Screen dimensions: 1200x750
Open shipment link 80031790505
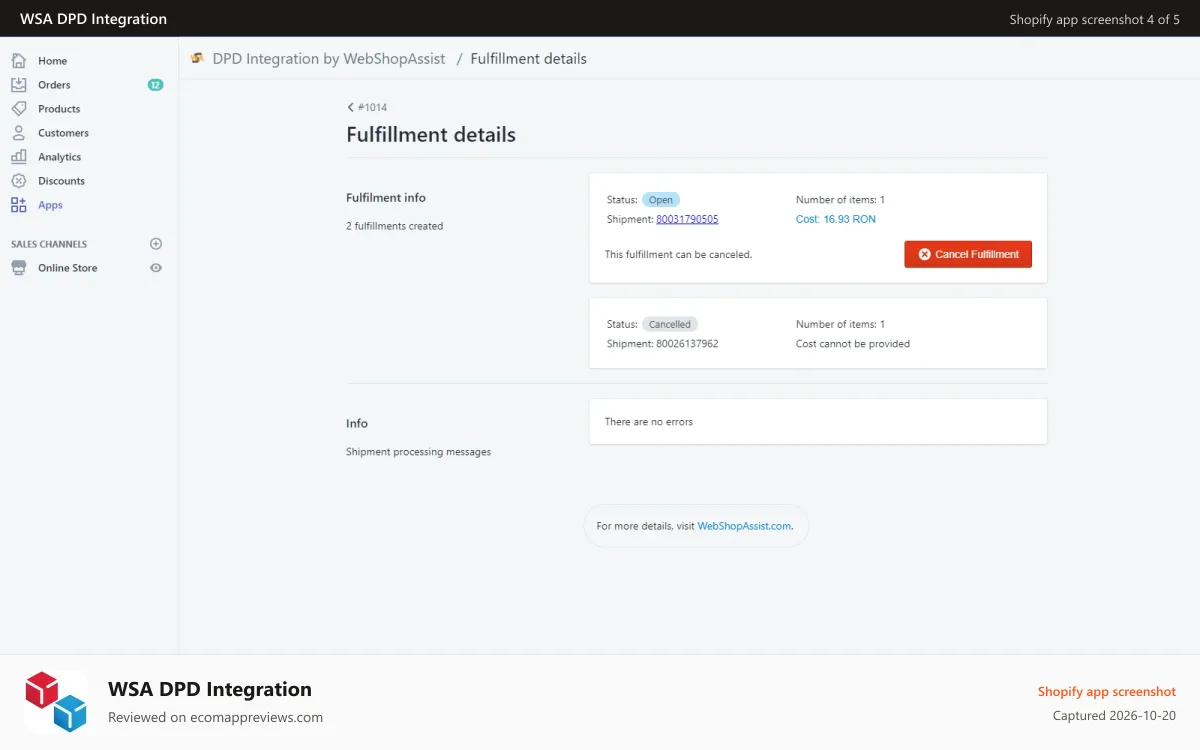[687, 219]
